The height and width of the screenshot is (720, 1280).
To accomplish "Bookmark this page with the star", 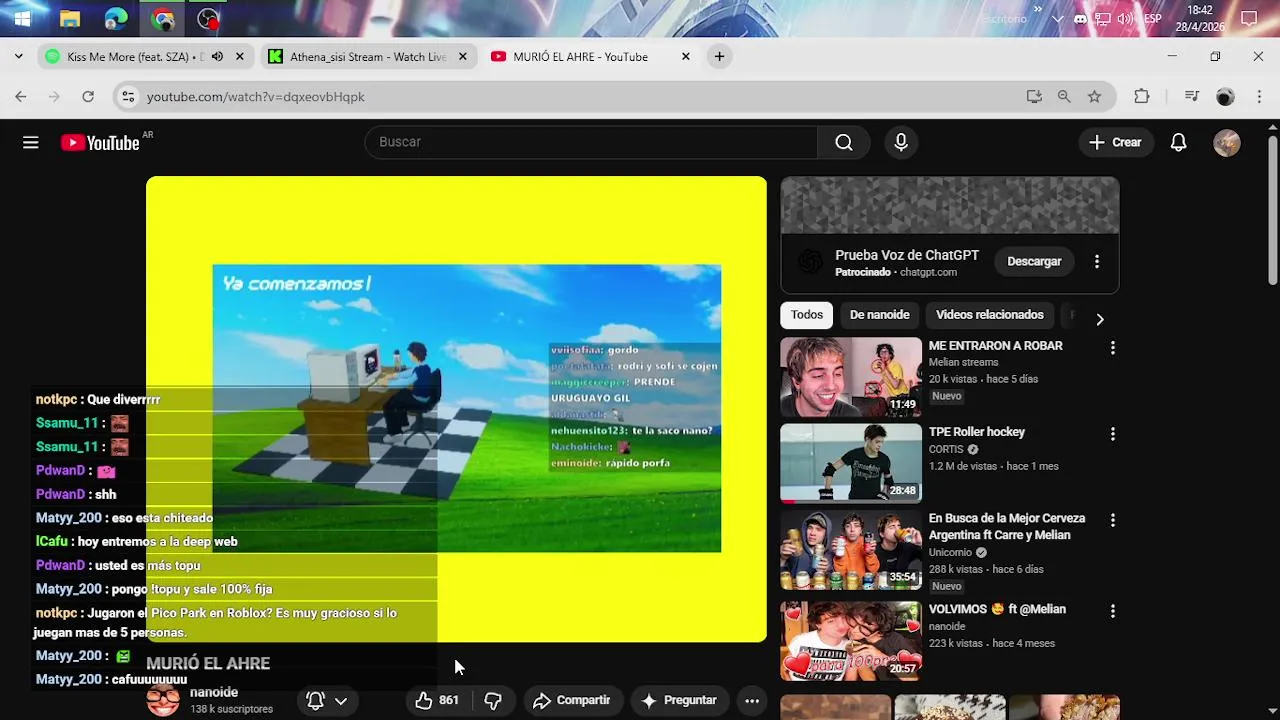I will pyautogui.click(x=1094, y=97).
